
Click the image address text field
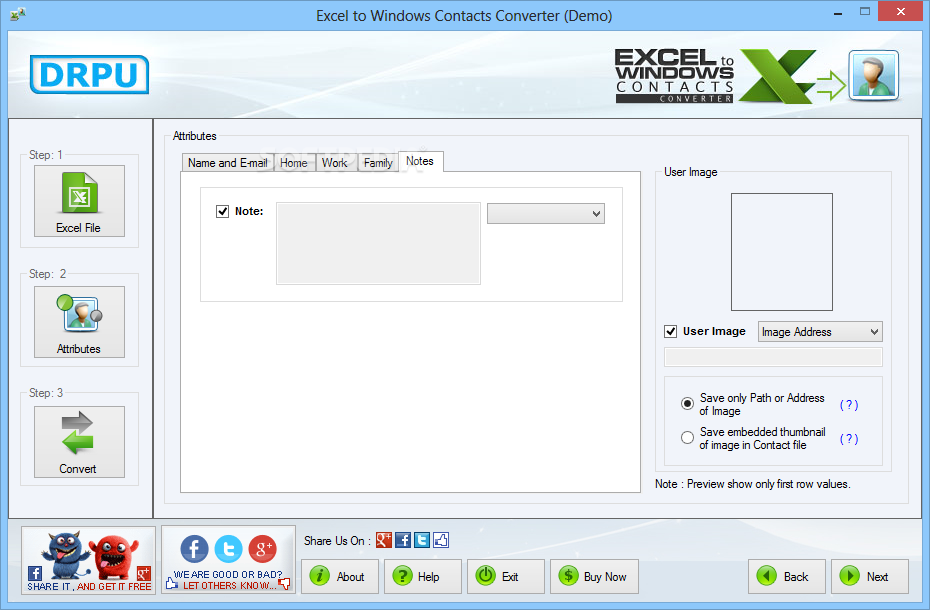[773, 357]
